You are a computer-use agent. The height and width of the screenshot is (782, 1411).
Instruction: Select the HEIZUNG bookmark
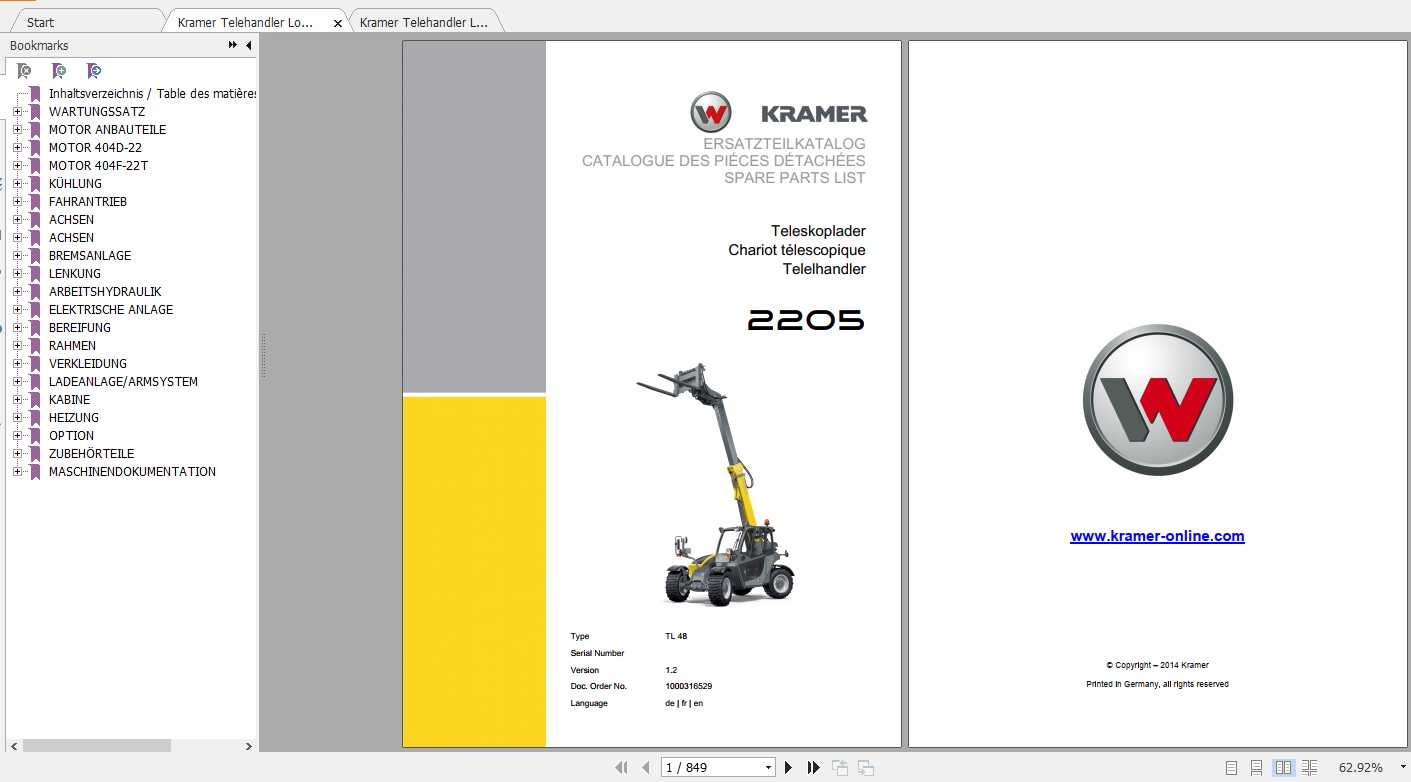click(74, 418)
